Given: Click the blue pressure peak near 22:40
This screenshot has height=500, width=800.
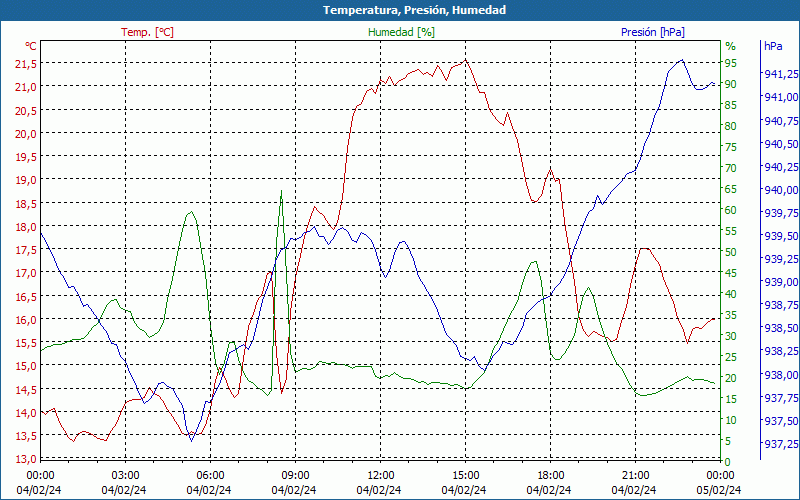Looking at the screenshot, I should [x=682, y=60].
